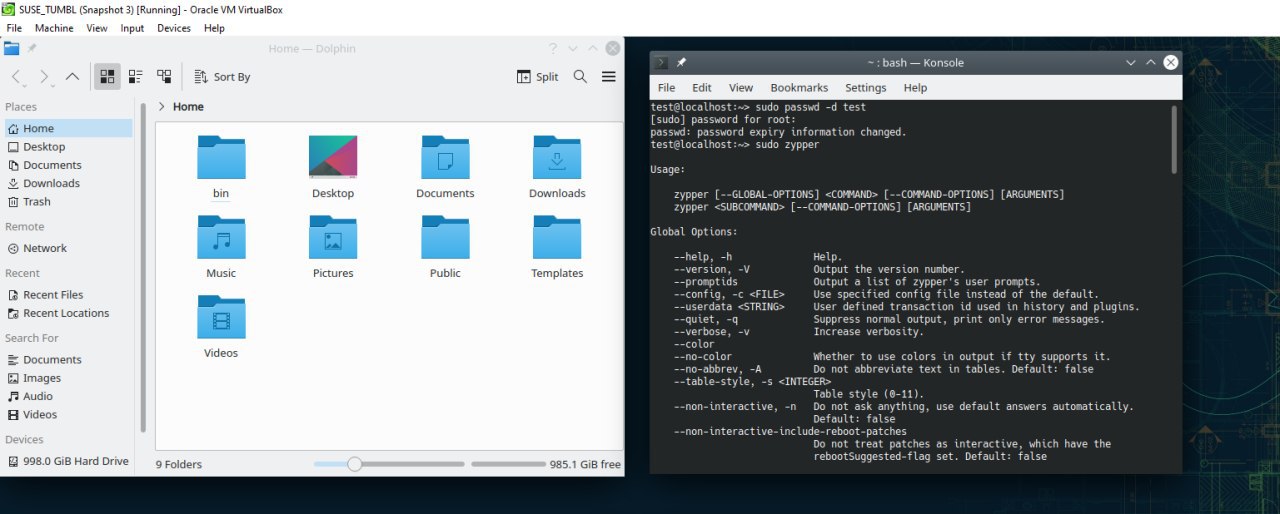The width and height of the screenshot is (1280, 514).
Task: Click Home in Dolphin location breadcrumb
Action: pyautogui.click(x=188, y=106)
